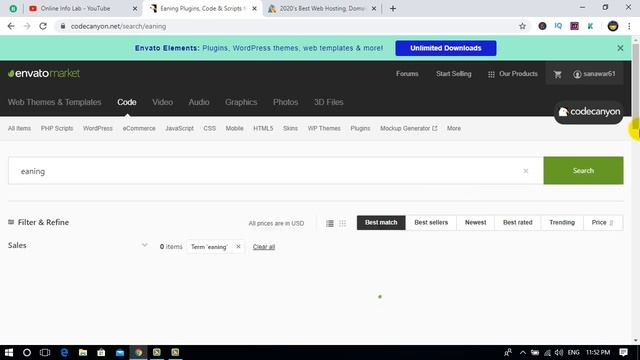The width and height of the screenshot is (640, 360).
Task: Remove the Term 'eaning' filter tag
Action: coord(238,247)
